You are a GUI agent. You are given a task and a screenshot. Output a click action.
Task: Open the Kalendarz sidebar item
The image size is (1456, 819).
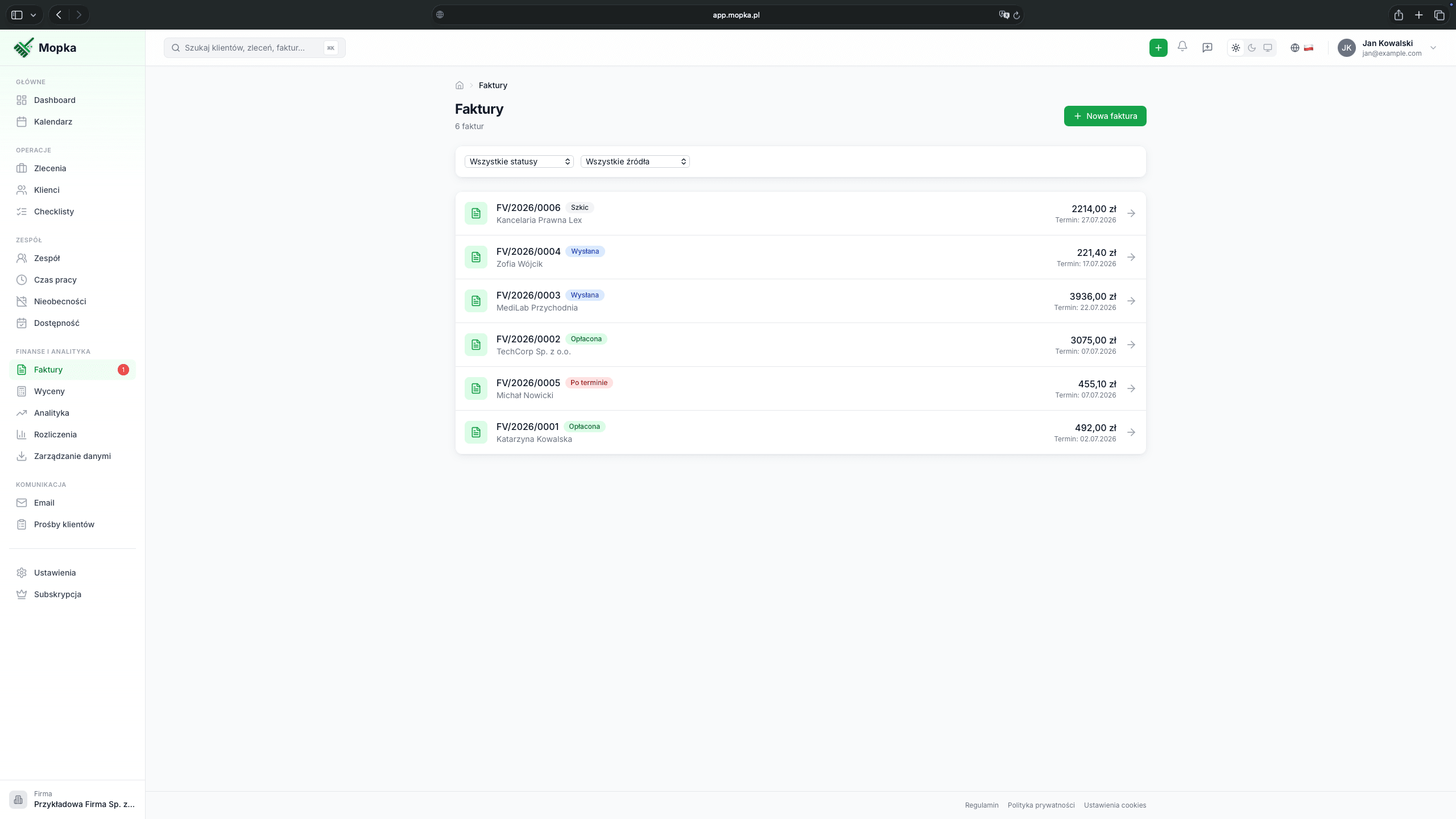pyautogui.click(x=73, y=122)
